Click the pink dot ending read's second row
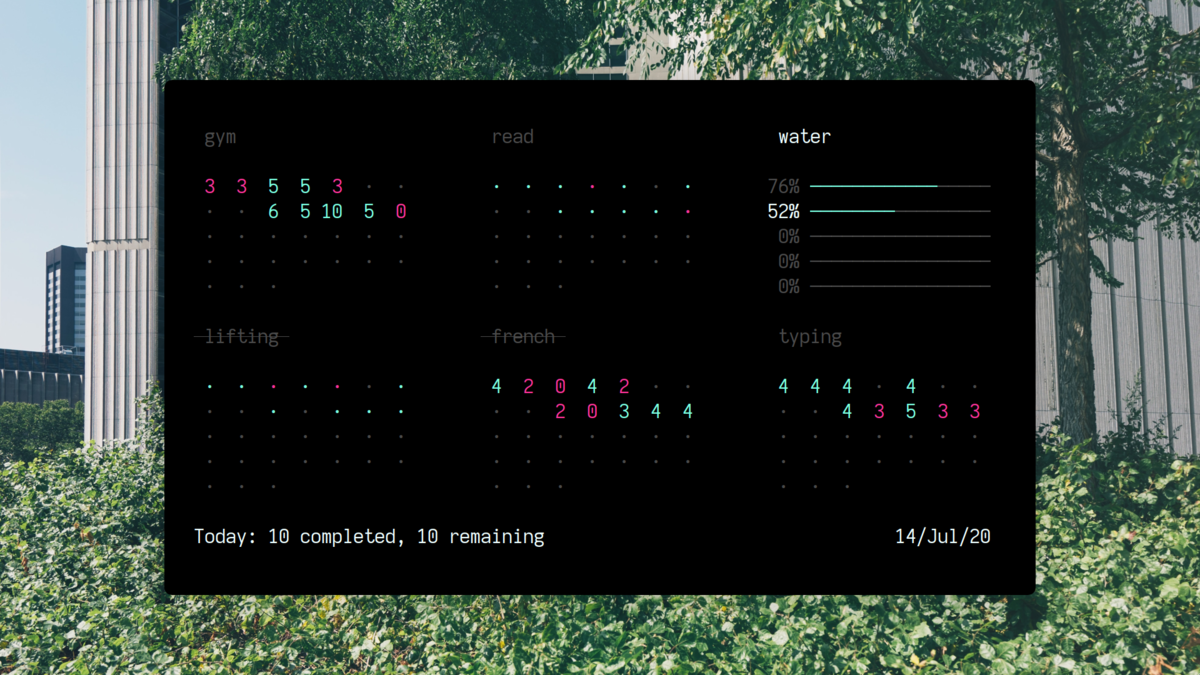 688,211
